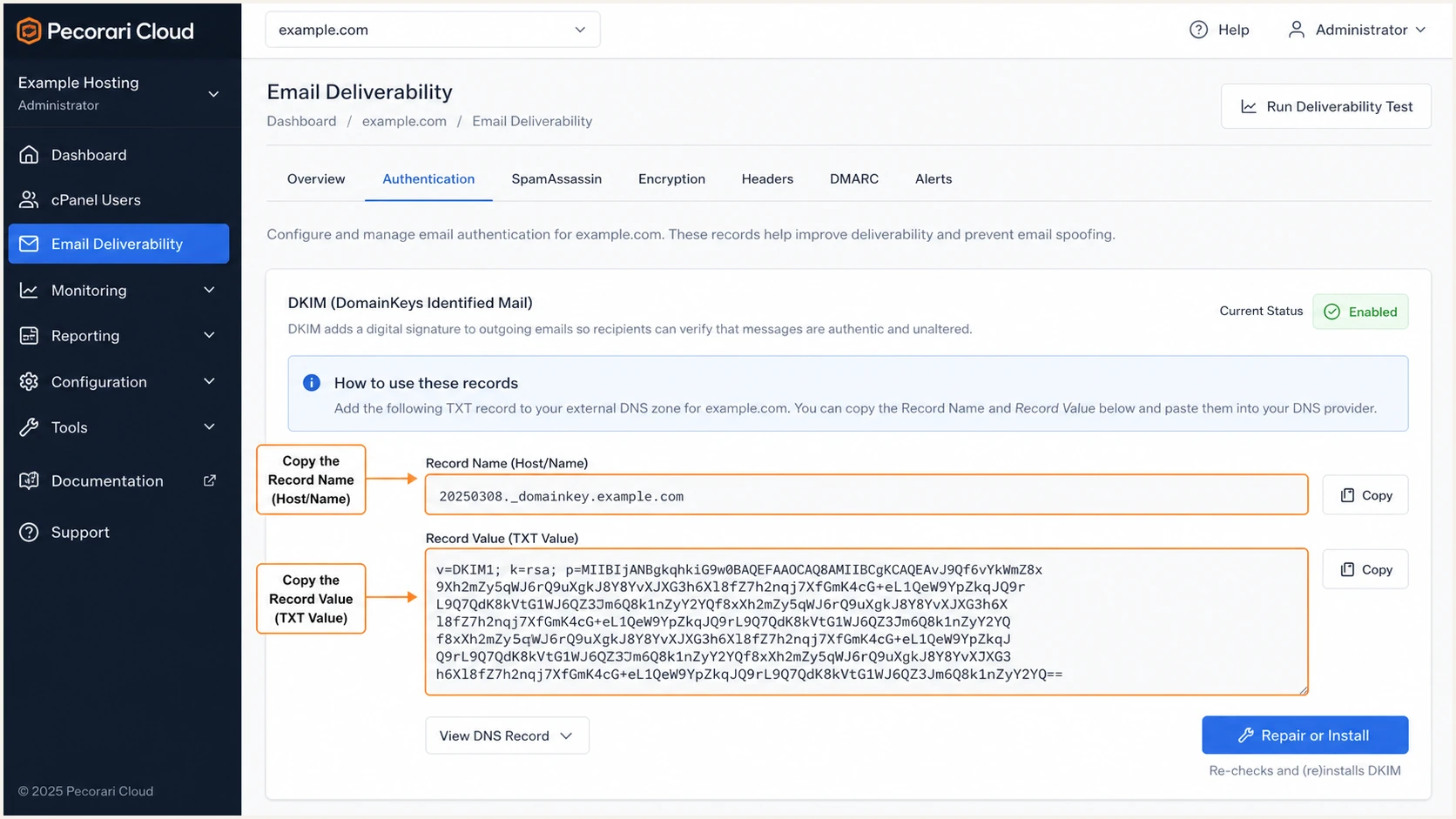Click the Monitoring chart icon
The height and width of the screenshot is (819, 1456).
click(29, 291)
